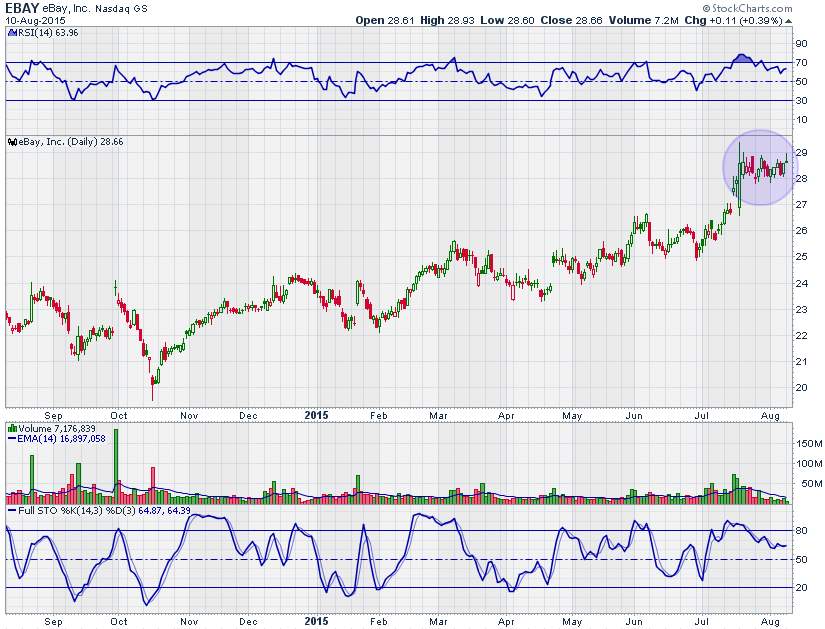Select the Oct label on the time axis

tap(119, 415)
